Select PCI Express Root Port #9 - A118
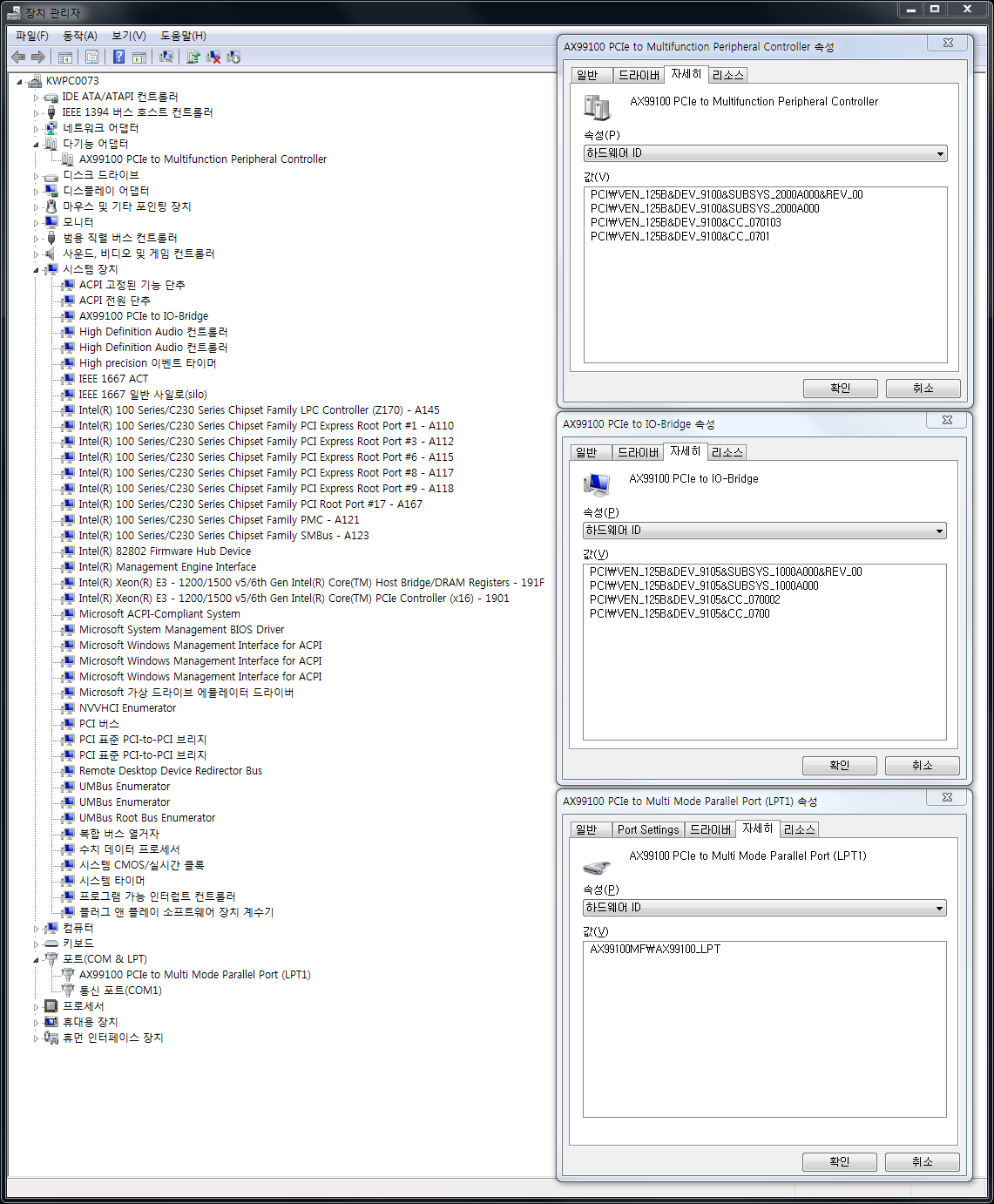The height and width of the screenshot is (1204, 994). pyautogui.click(x=266, y=489)
